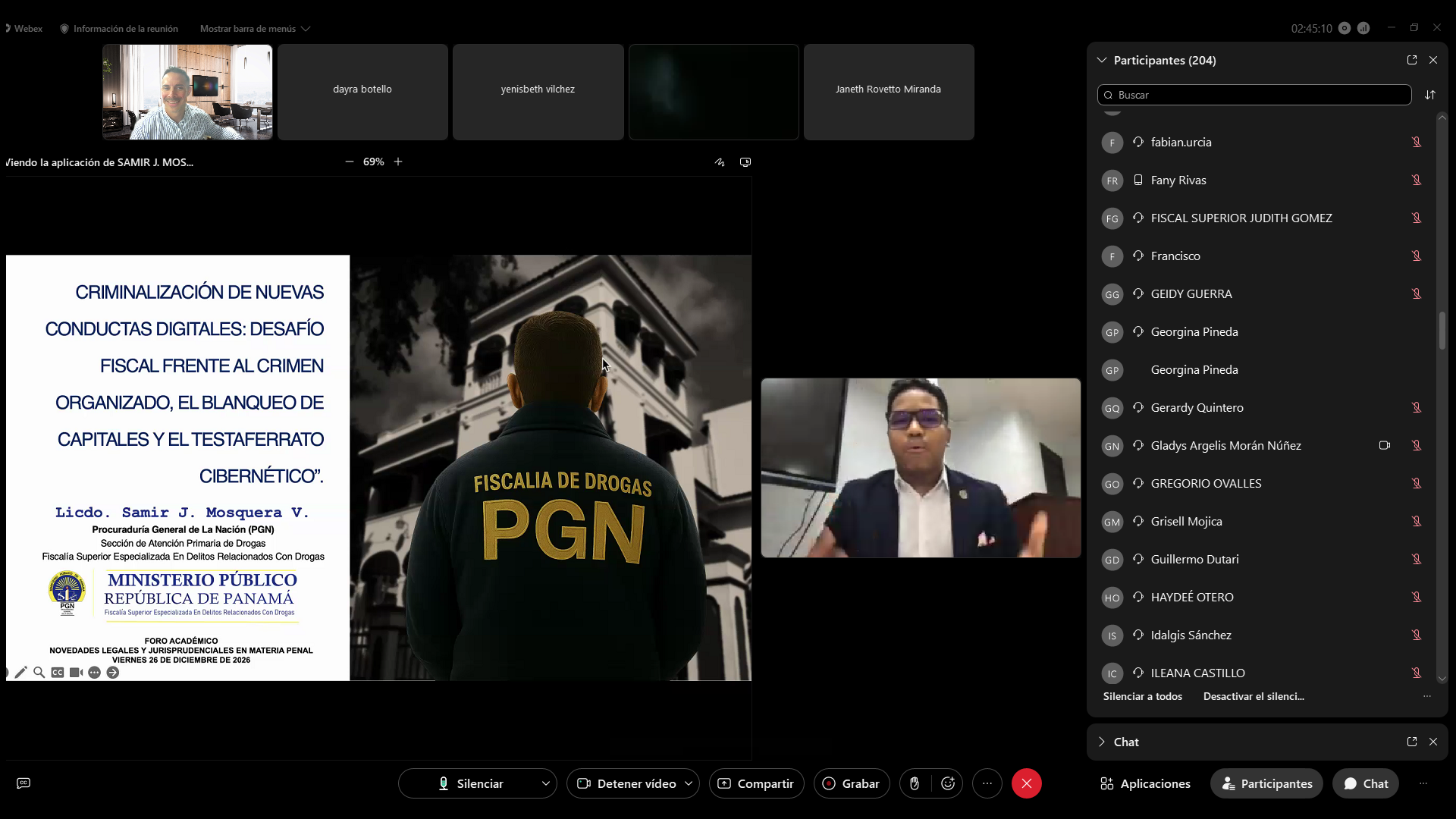Select the Participantes tab button

(x=1267, y=783)
